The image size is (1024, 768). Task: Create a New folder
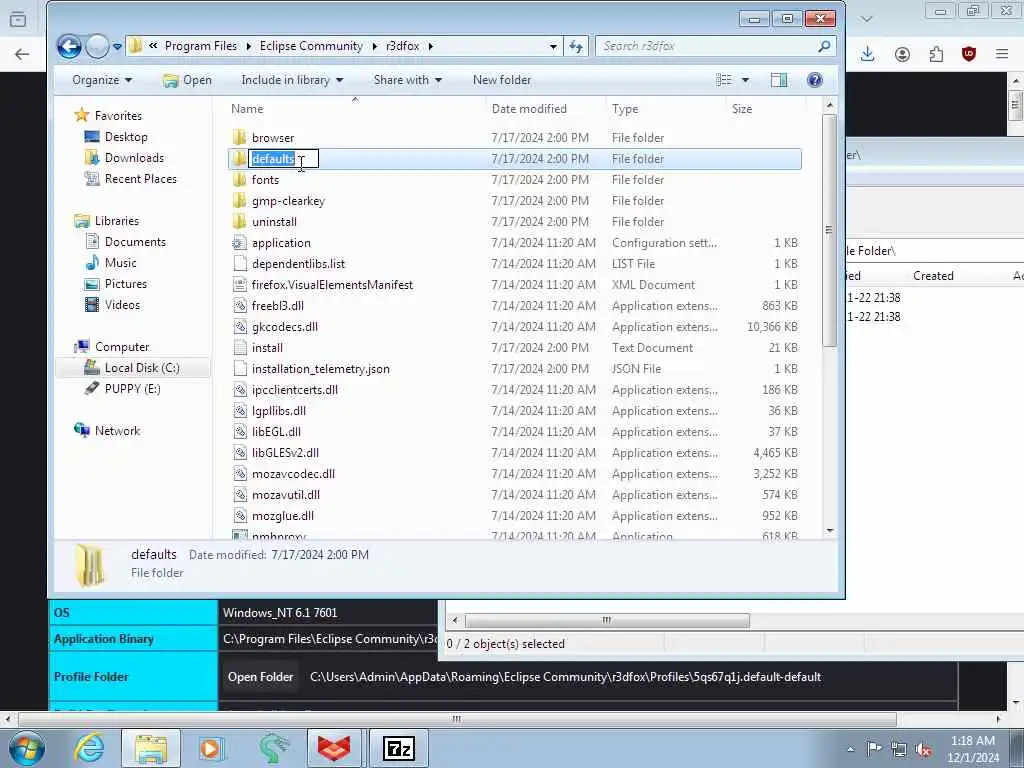point(502,80)
